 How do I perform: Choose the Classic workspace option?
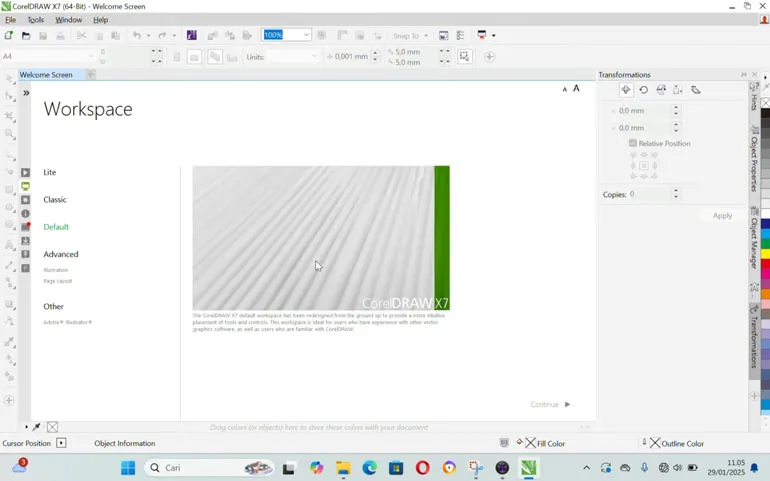(55, 200)
